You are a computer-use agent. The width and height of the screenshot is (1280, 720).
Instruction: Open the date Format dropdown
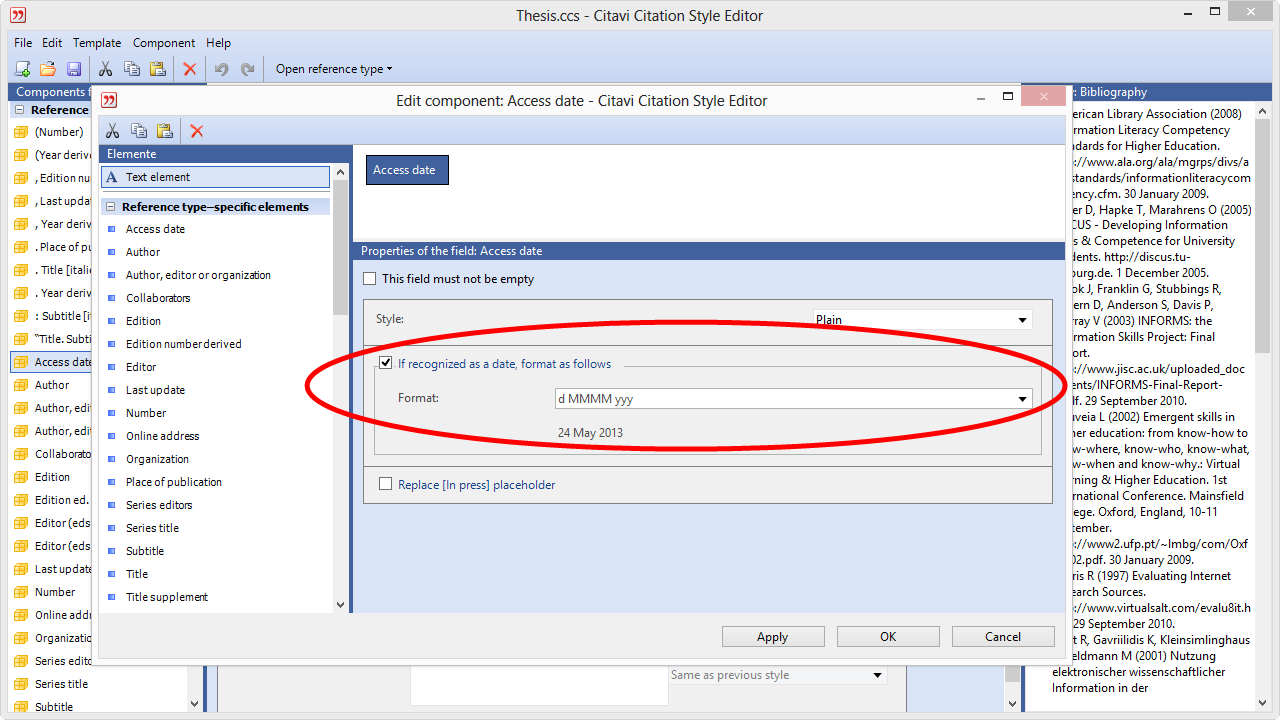click(1022, 399)
